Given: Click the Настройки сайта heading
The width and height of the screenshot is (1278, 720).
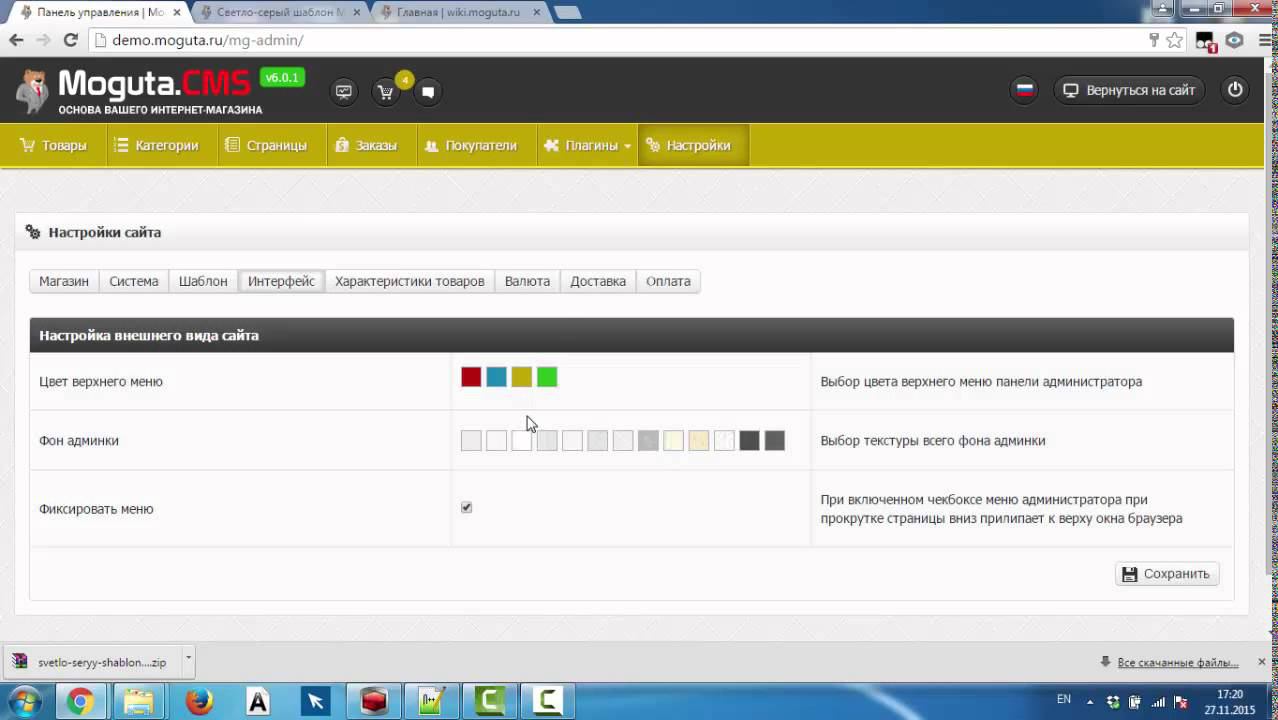Looking at the screenshot, I should coord(105,232).
